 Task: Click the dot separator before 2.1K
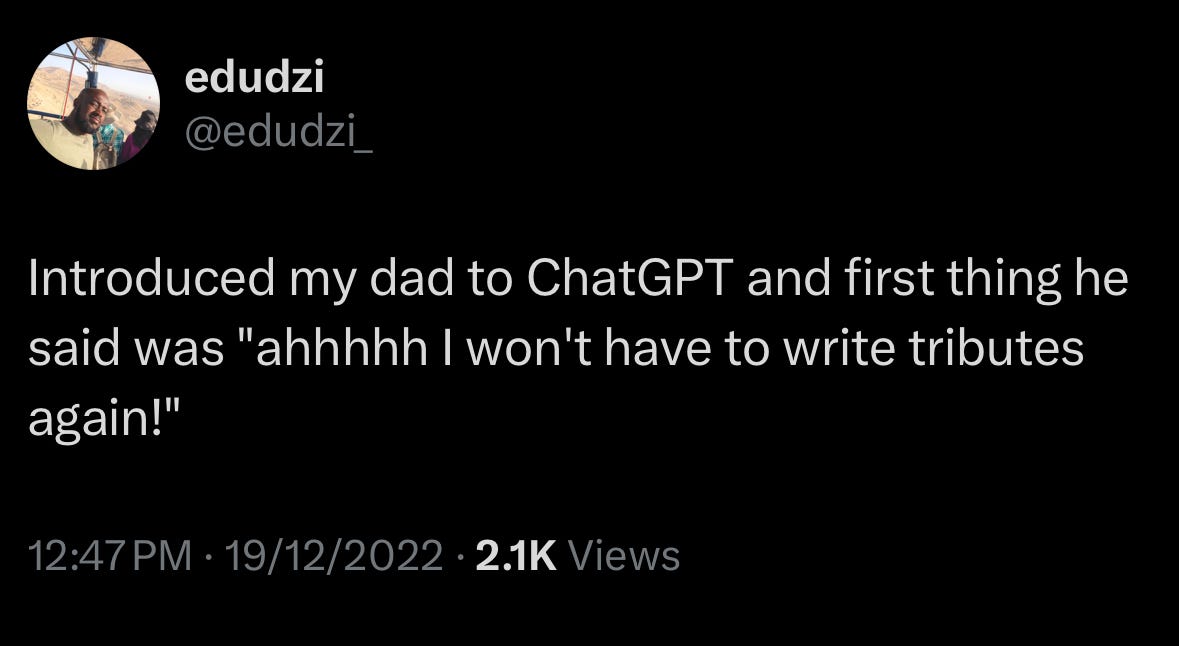click(x=460, y=557)
